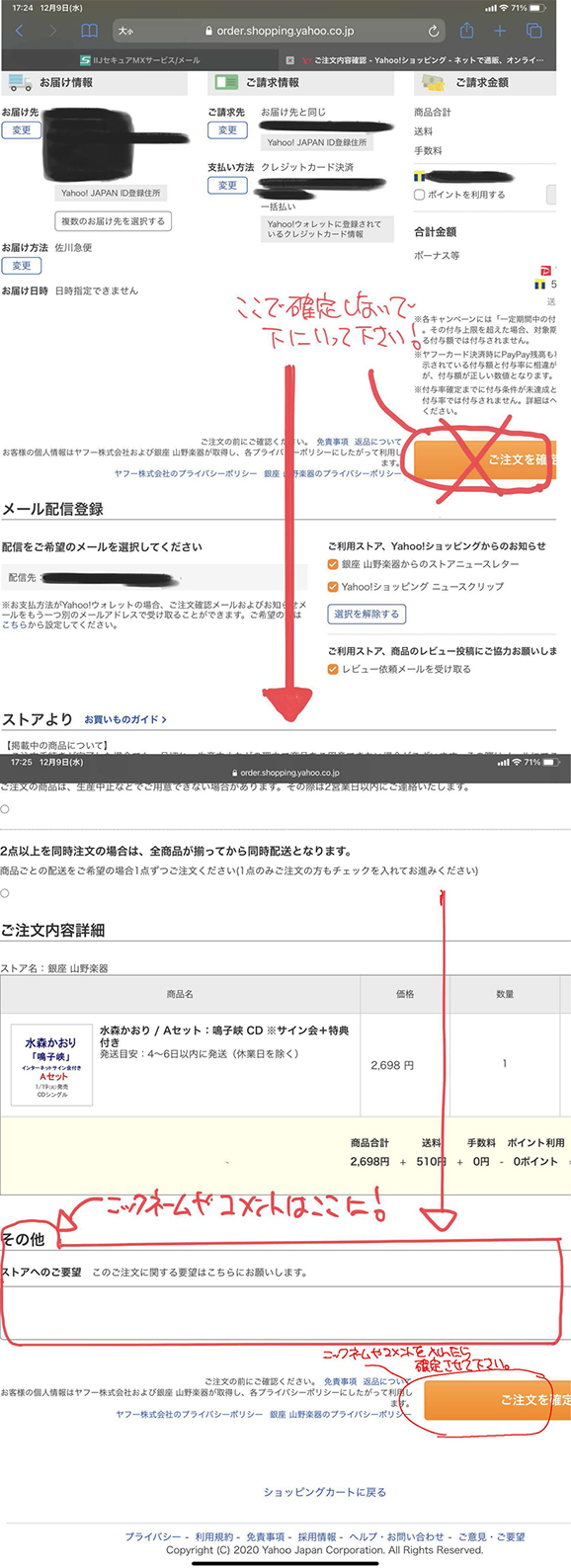Viewport: 571px width, 1568px height.
Task: Switch to the IIJセキュアMXサービス/メール tab
Action: 140,60
